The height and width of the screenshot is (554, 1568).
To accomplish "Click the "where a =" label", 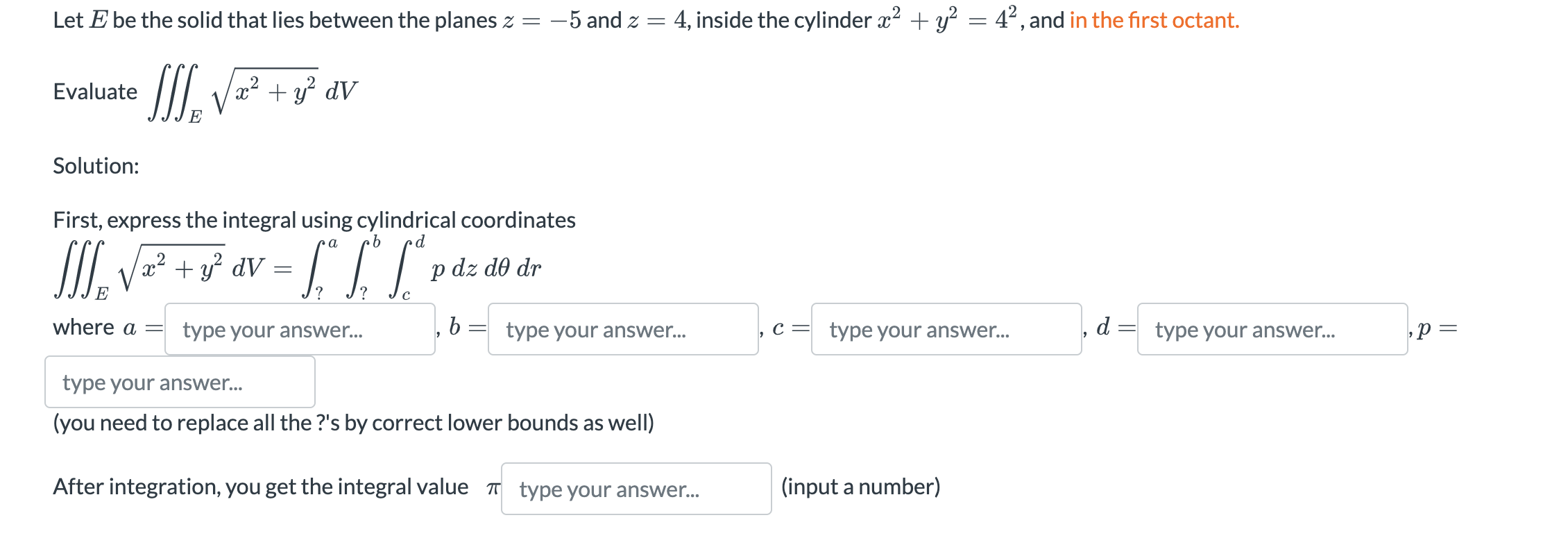I will pos(106,327).
